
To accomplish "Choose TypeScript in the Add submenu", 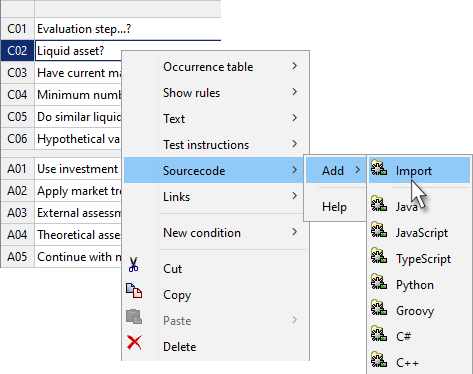I will (419, 258).
